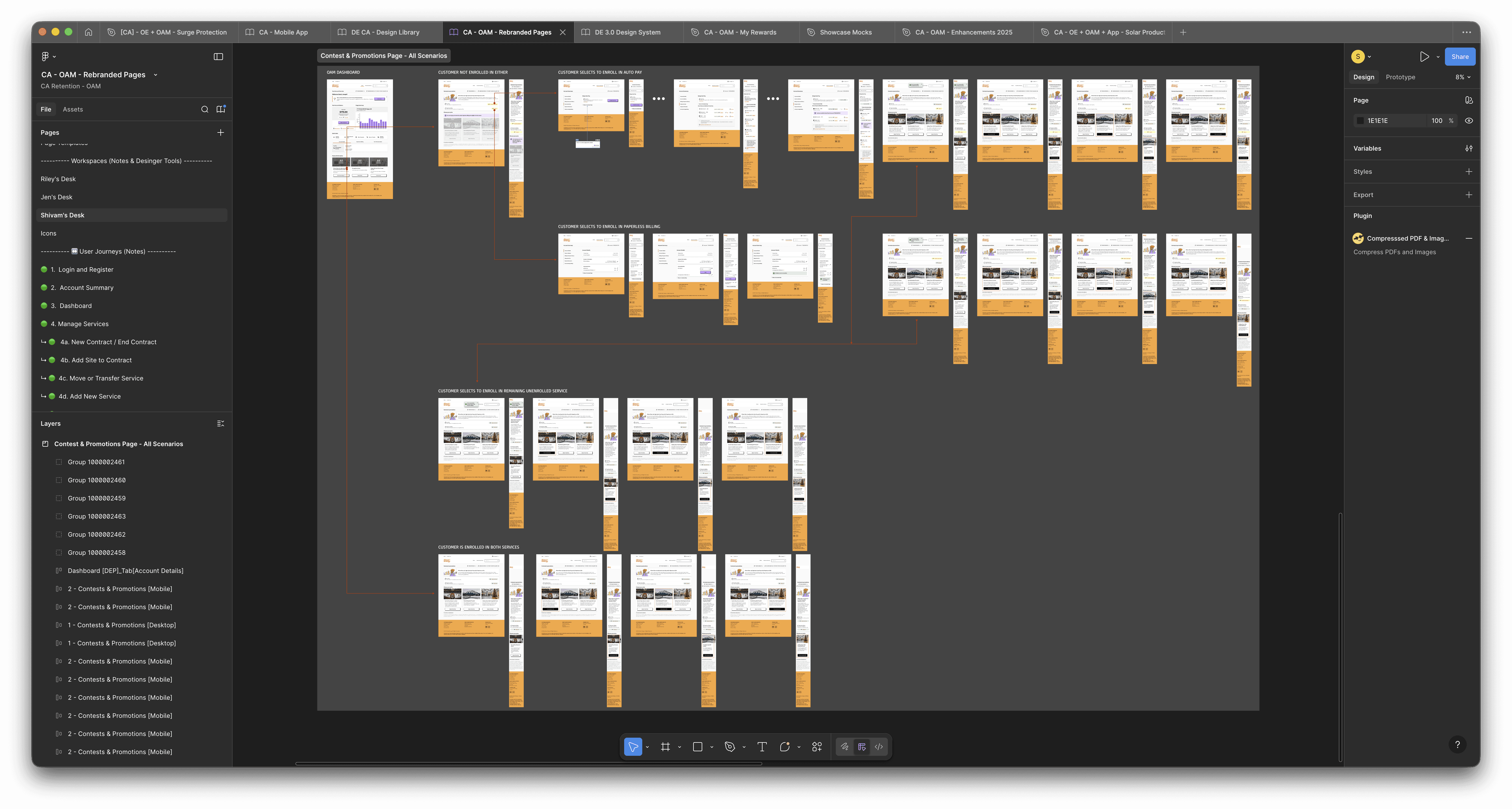This screenshot has height=809, width=1512.
Task: Present prototype using play icon
Action: point(1424,57)
